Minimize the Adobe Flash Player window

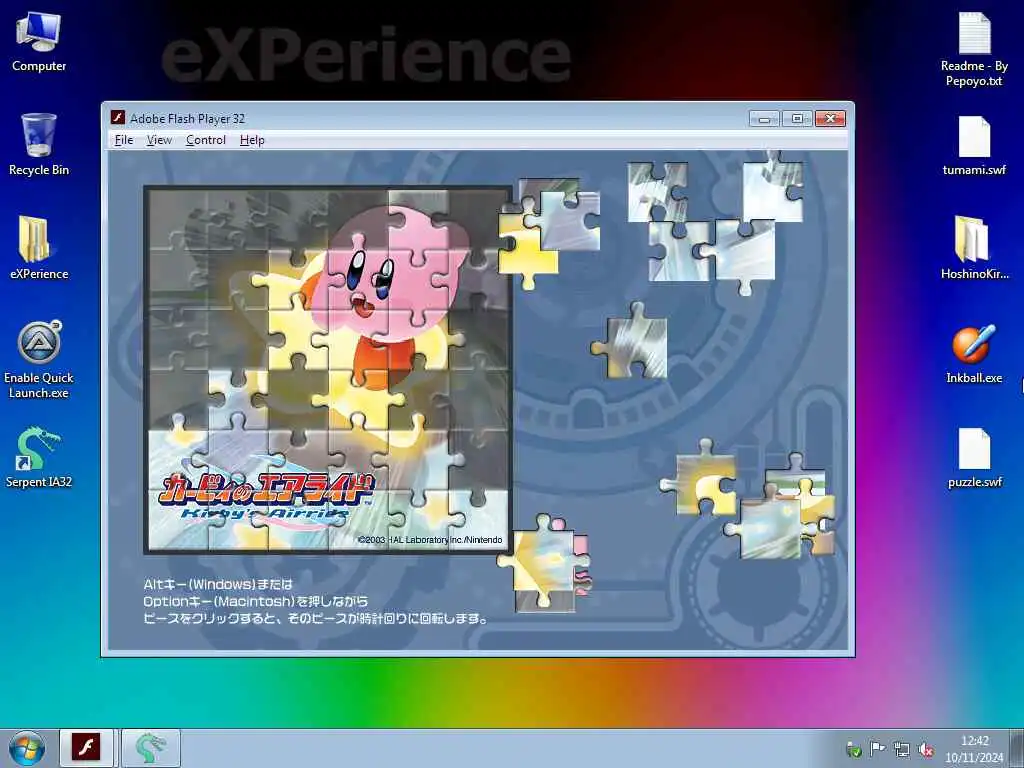point(764,118)
